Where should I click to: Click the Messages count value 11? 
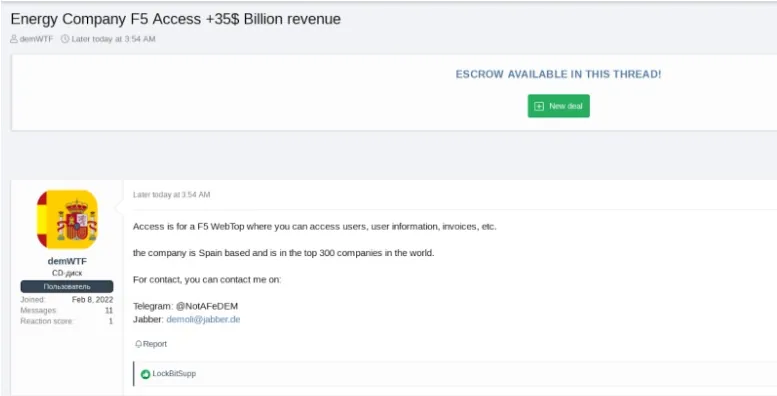(x=109, y=311)
